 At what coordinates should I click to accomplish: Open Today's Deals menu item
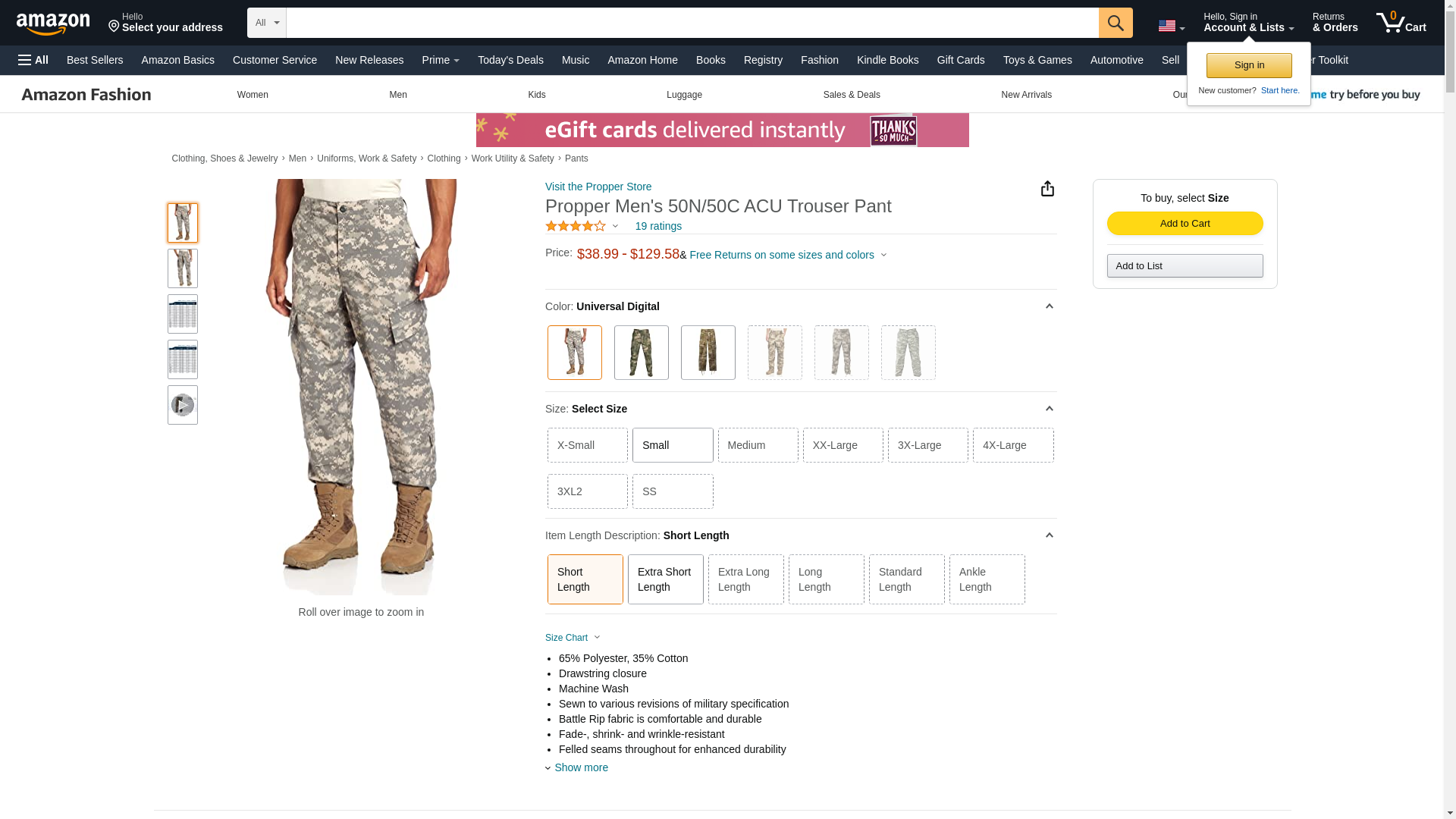click(x=510, y=60)
